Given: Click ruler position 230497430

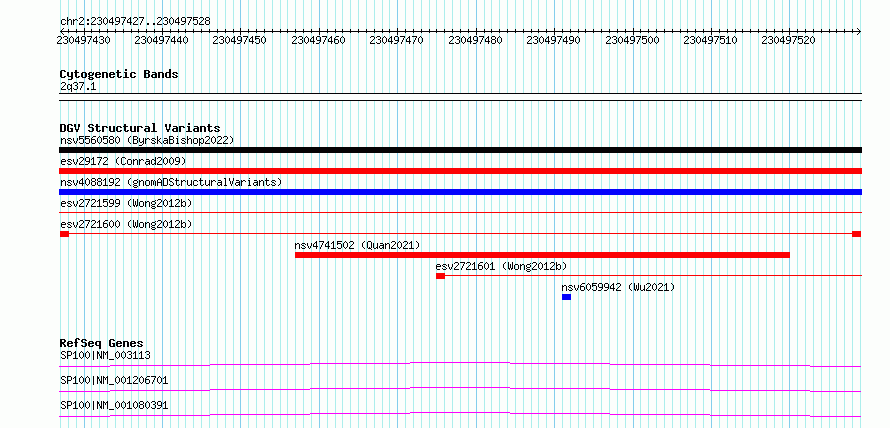Looking at the screenshot, I should click(84, 40).
